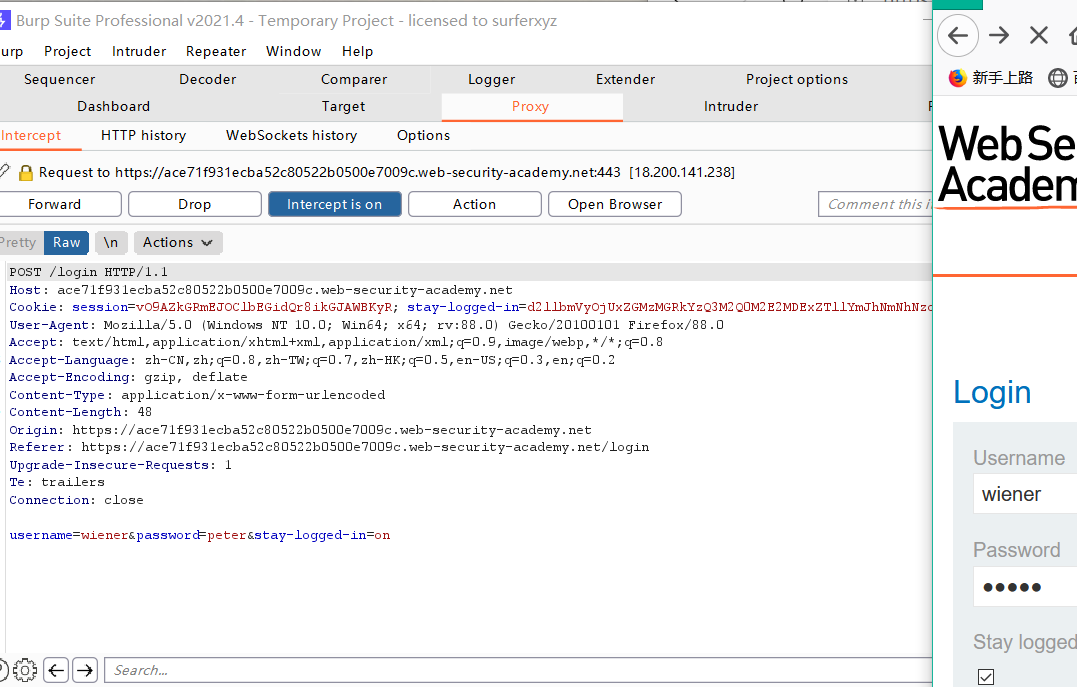Click the Cookie header line
Image resolution: width=1077 pixels, height=687 pixels.
(x=470, y=307)
